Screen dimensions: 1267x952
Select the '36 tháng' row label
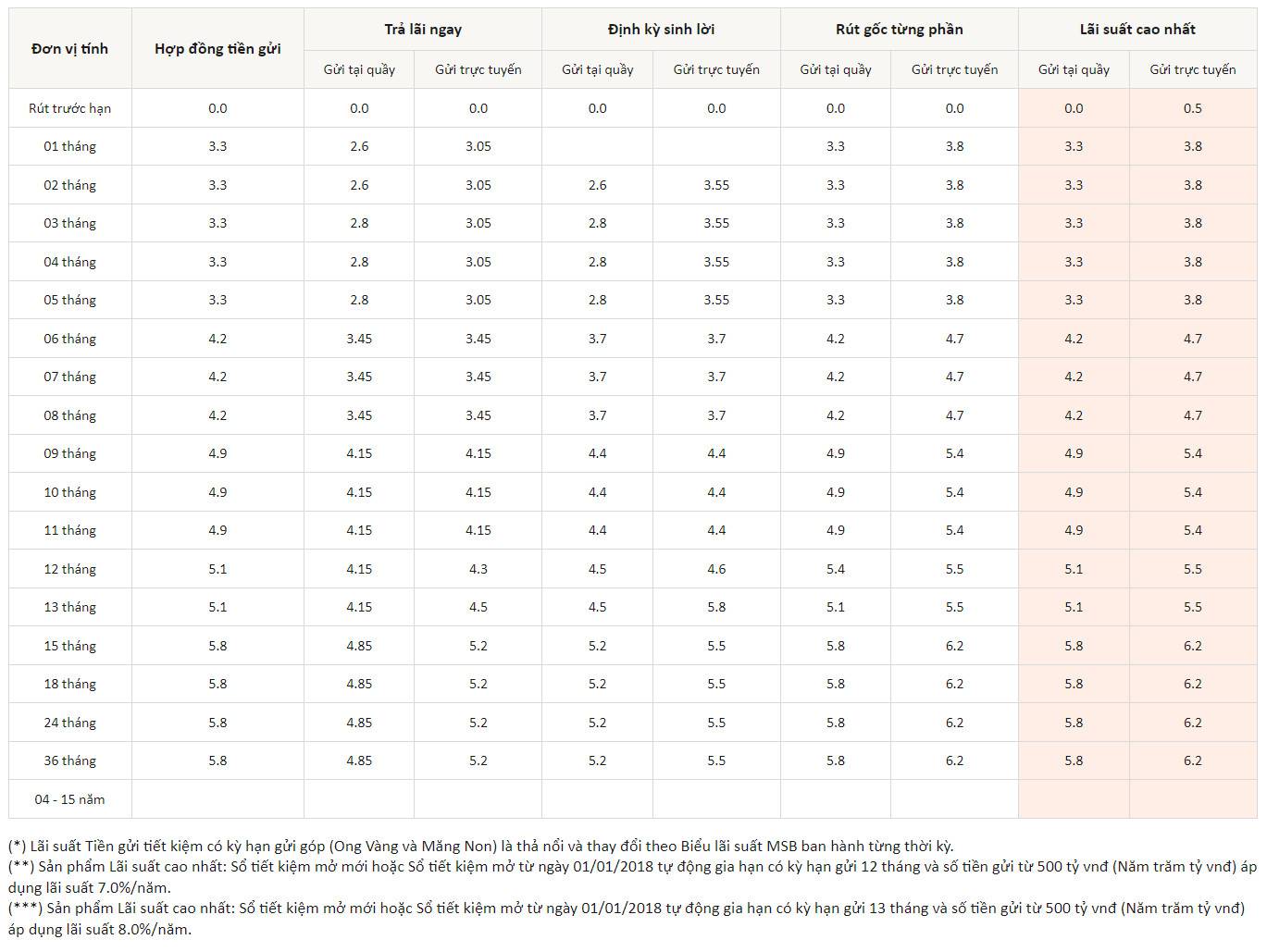click(x=69, y=760)
